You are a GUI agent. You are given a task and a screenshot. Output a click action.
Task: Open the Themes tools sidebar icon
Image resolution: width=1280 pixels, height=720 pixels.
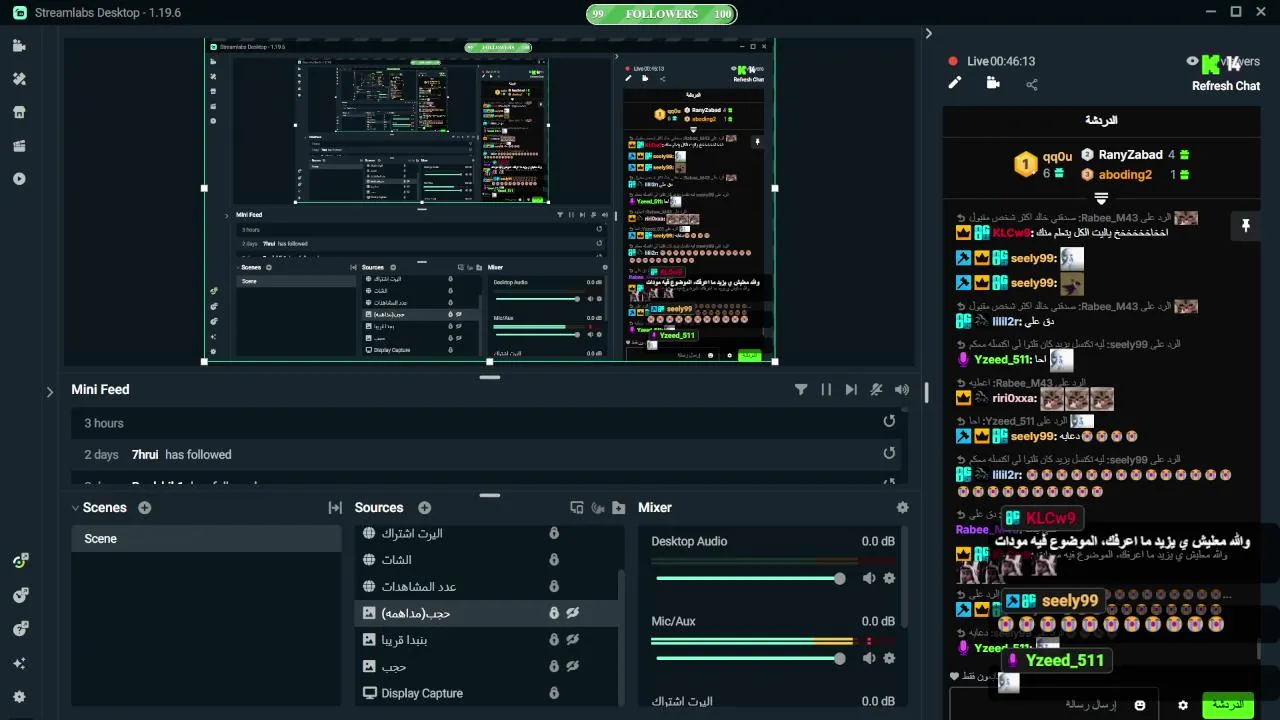click(x=19, y=79)
